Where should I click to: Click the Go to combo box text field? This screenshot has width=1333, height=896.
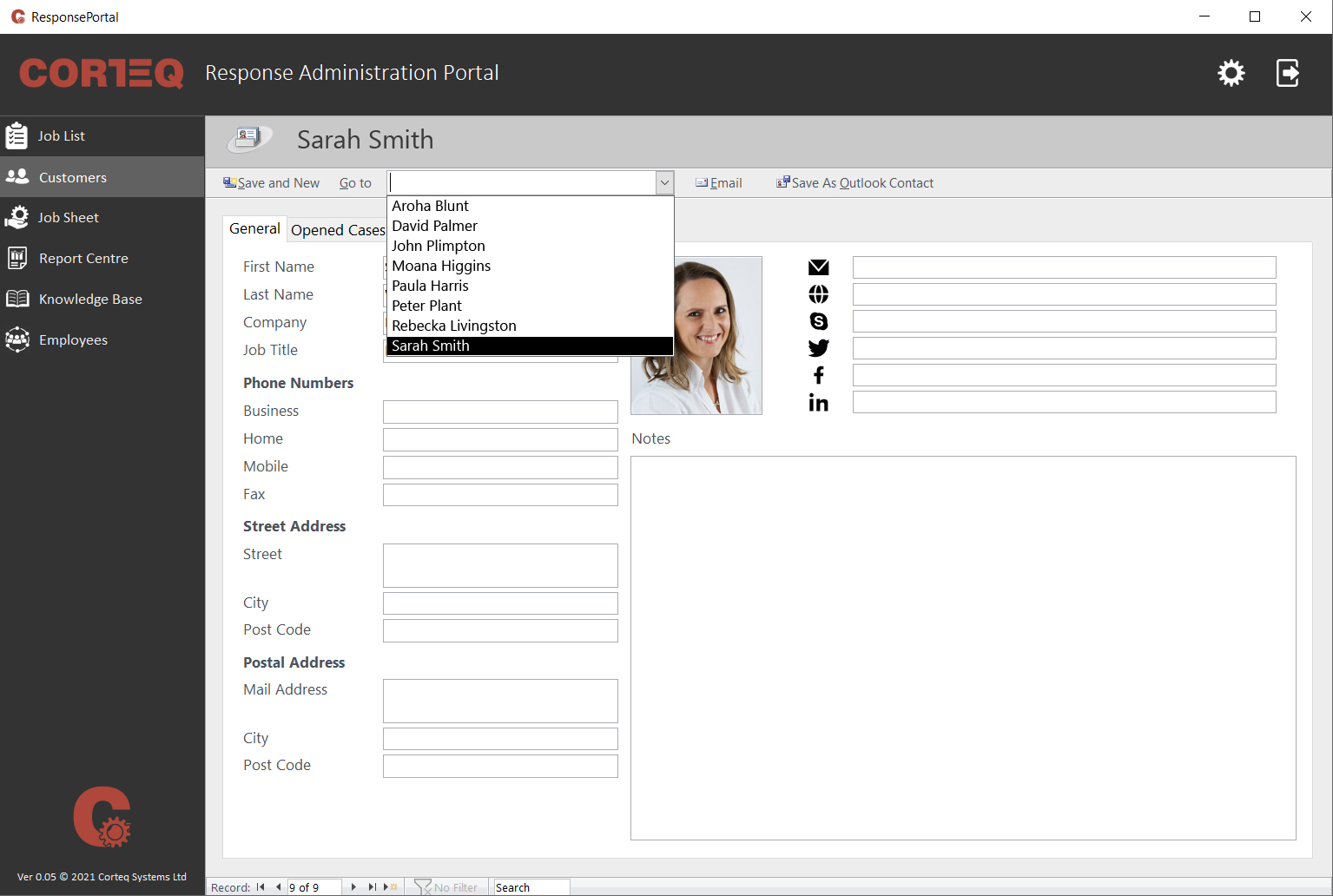coord(521,182)
